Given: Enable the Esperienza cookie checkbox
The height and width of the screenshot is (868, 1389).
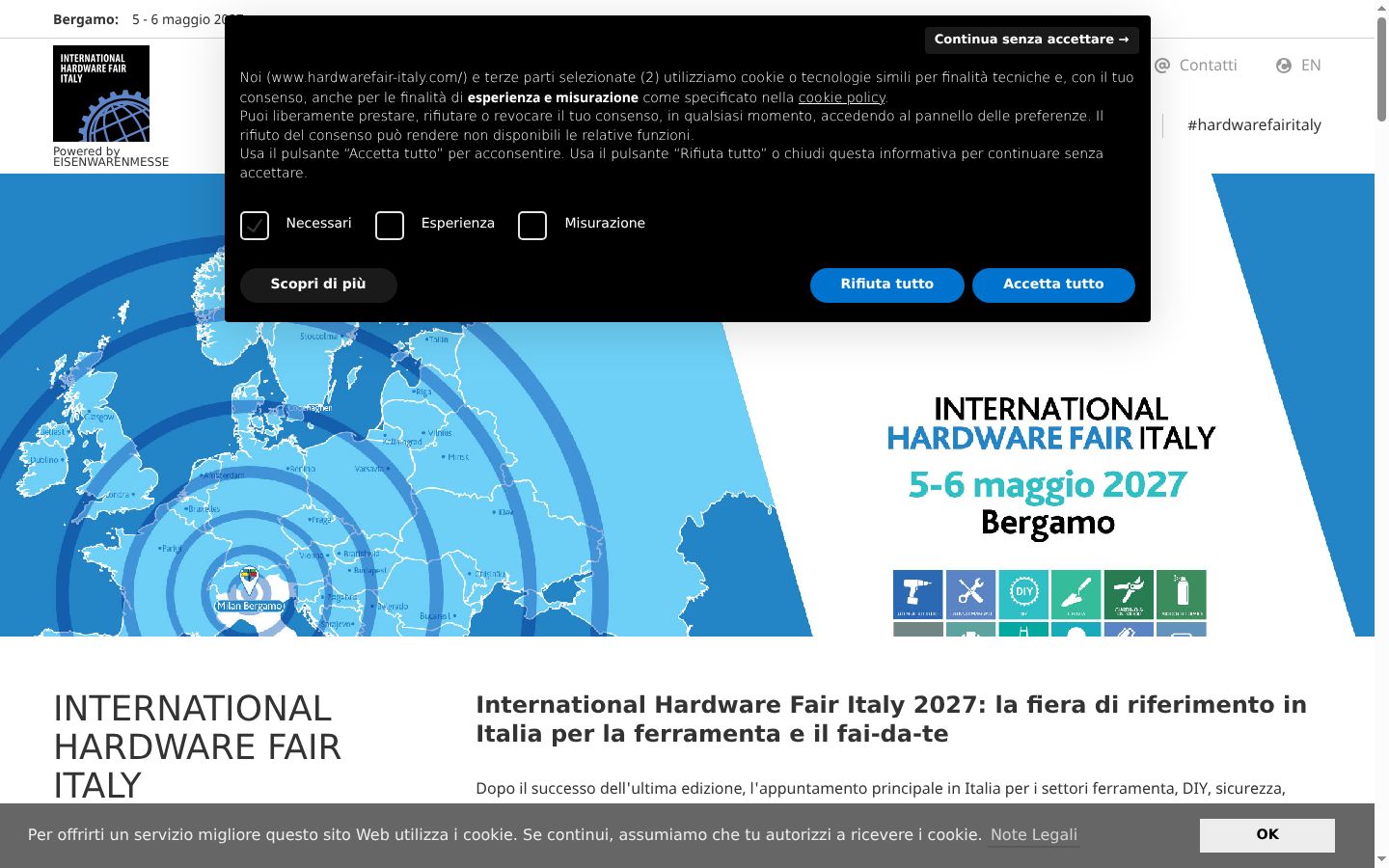Looking at the screenshot, I should (390, 226).
